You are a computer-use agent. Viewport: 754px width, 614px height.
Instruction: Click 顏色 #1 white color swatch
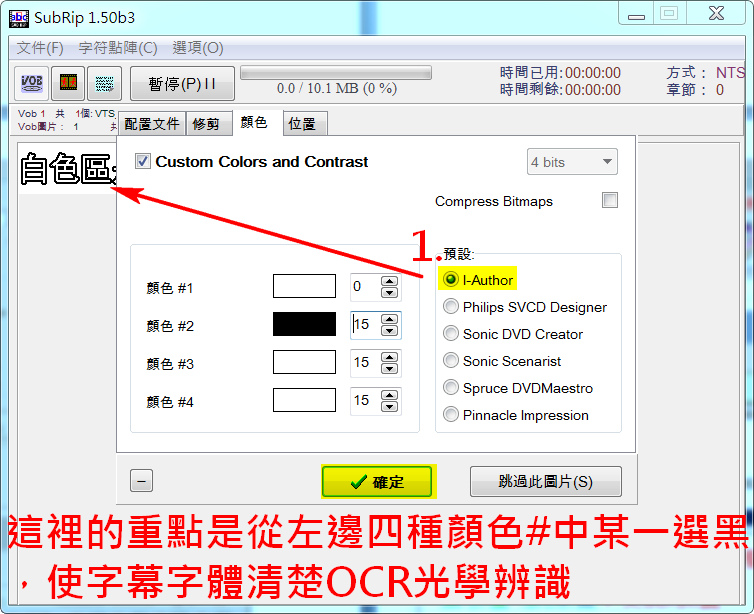pyautogui.click(x=304, y=286)
